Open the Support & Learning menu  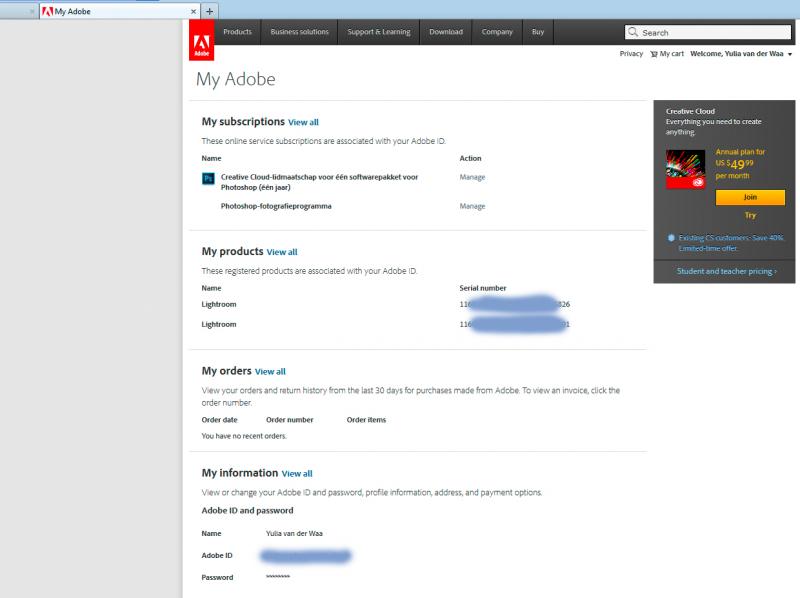[x=379, y=32]
